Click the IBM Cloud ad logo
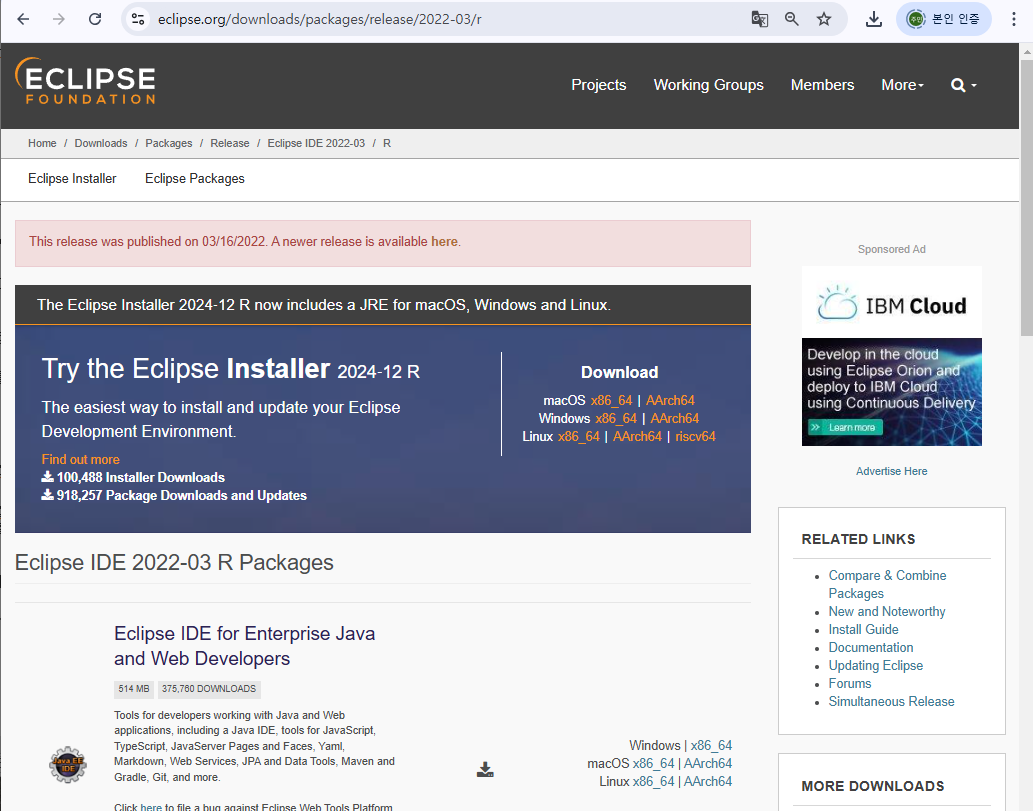The width and height of the screenshot is (1033, 811). click(x=891, y=305)
